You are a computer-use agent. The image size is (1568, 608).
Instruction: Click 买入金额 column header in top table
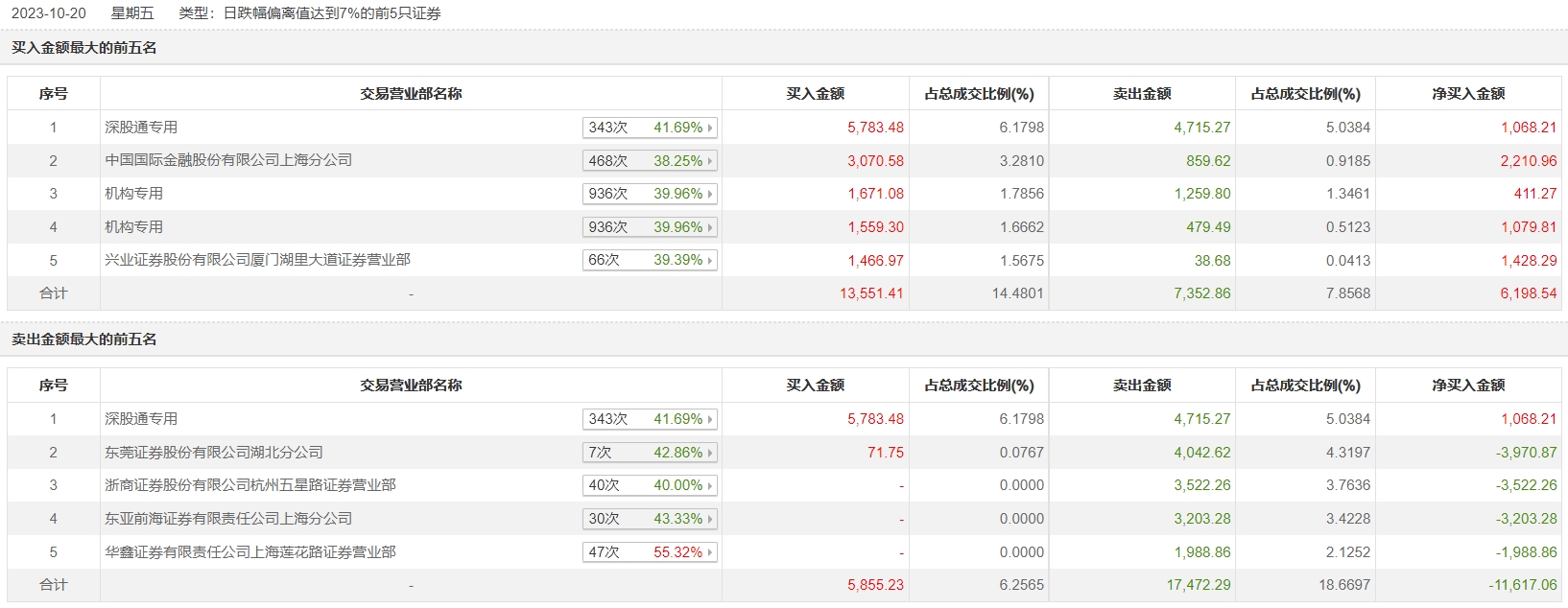click(x=815, y=94)
